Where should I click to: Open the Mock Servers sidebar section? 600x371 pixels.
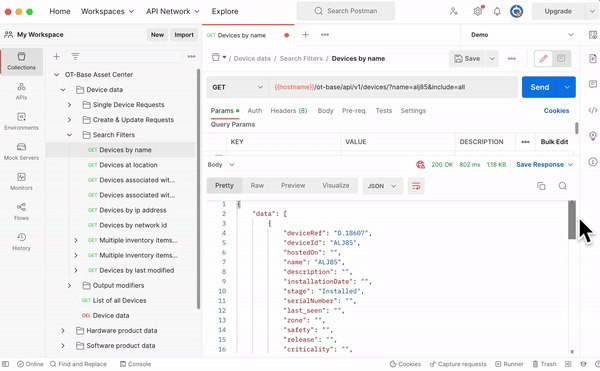pyautogui.click(x=21, y=151)
